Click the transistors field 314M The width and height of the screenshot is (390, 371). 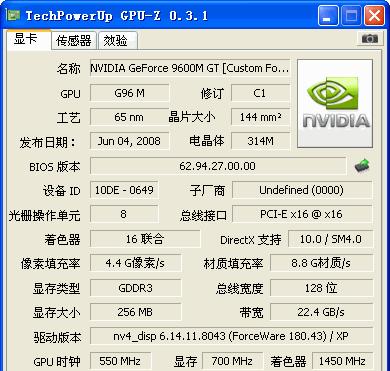pyautogui.click(x=260, y=141)
